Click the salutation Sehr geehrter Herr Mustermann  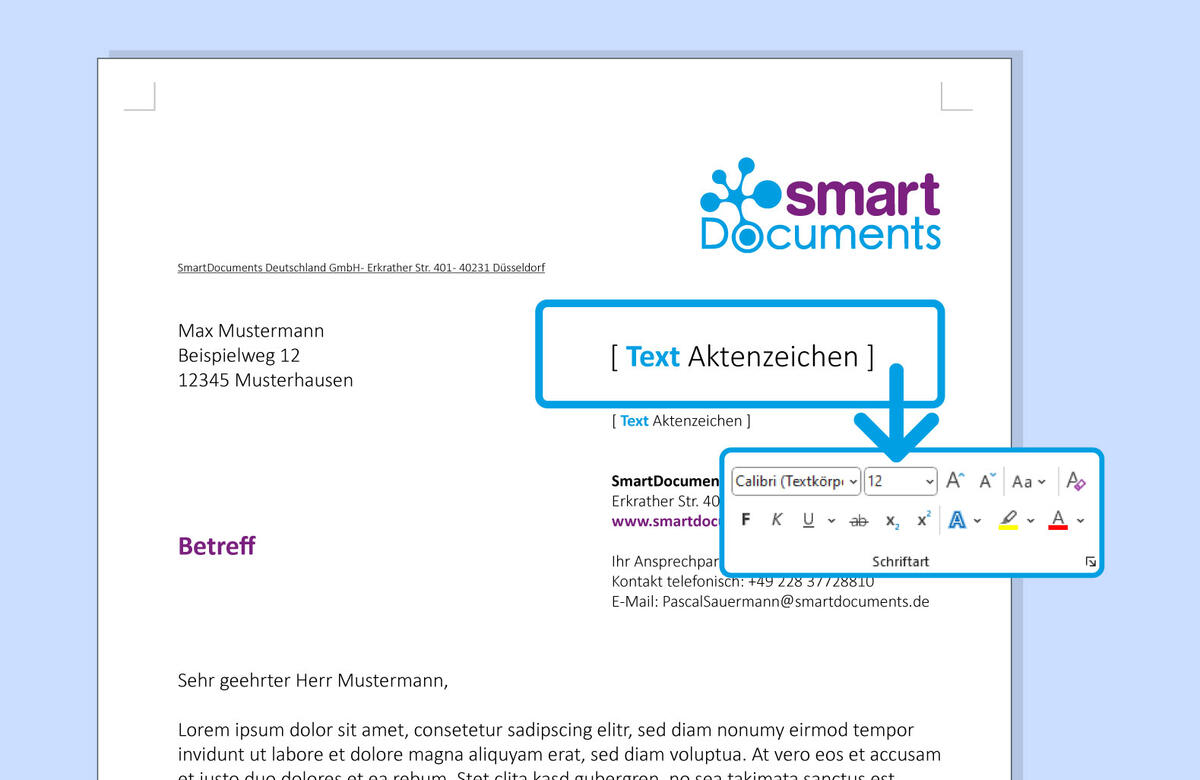314,681
